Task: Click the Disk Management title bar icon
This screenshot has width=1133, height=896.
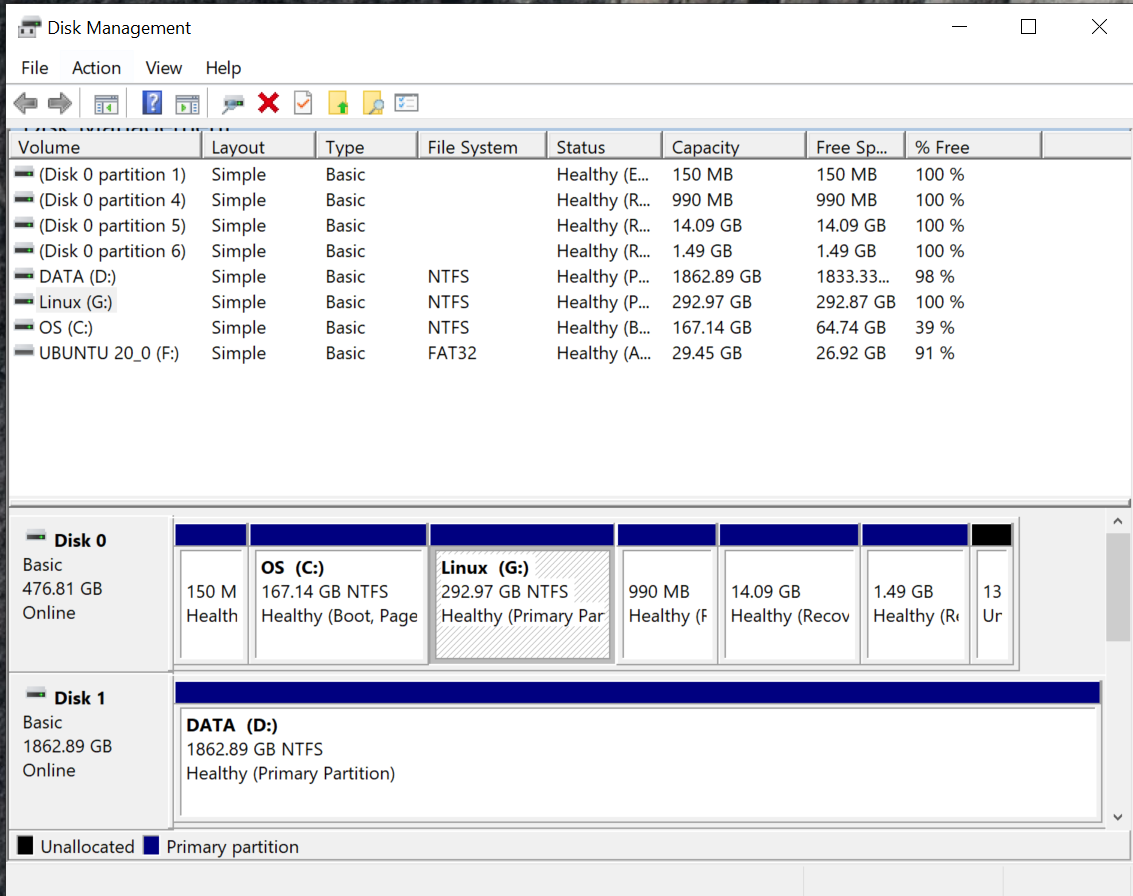Action: point(29,27)
